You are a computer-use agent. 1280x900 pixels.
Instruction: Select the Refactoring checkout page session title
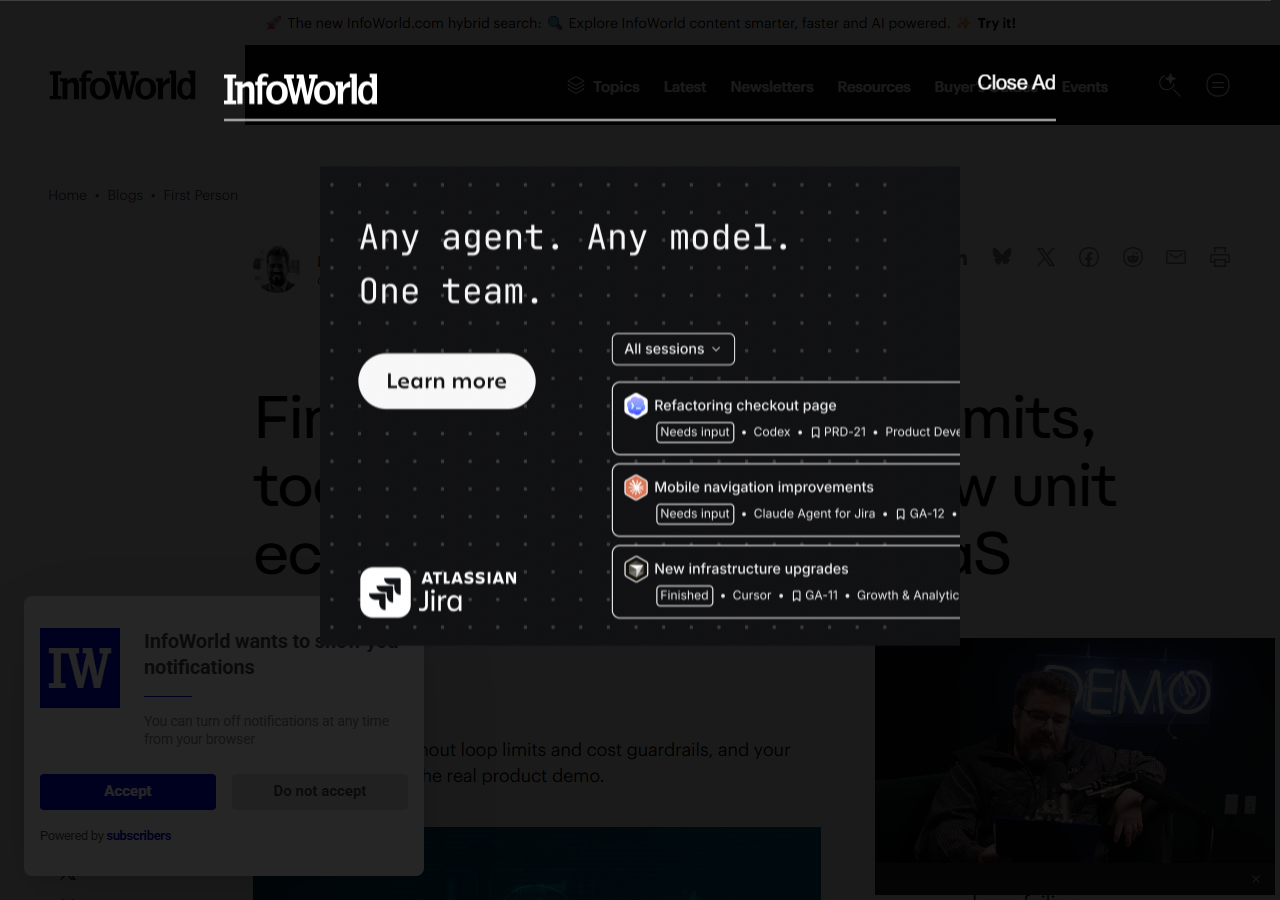click(745, 405)
